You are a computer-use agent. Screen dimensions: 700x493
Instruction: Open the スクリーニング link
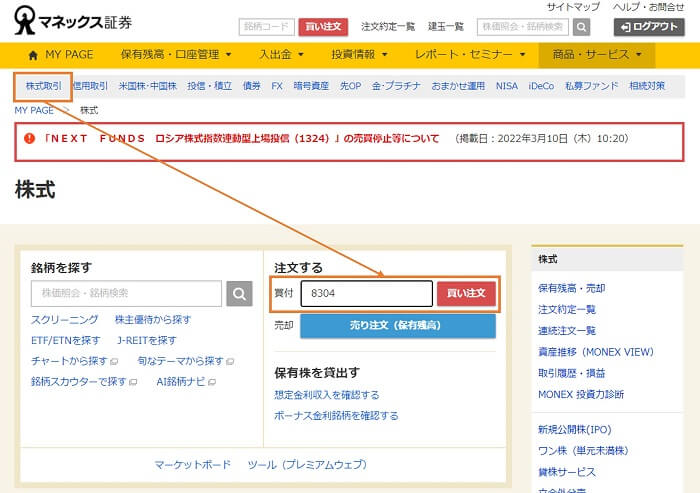(x=65, y=320)
